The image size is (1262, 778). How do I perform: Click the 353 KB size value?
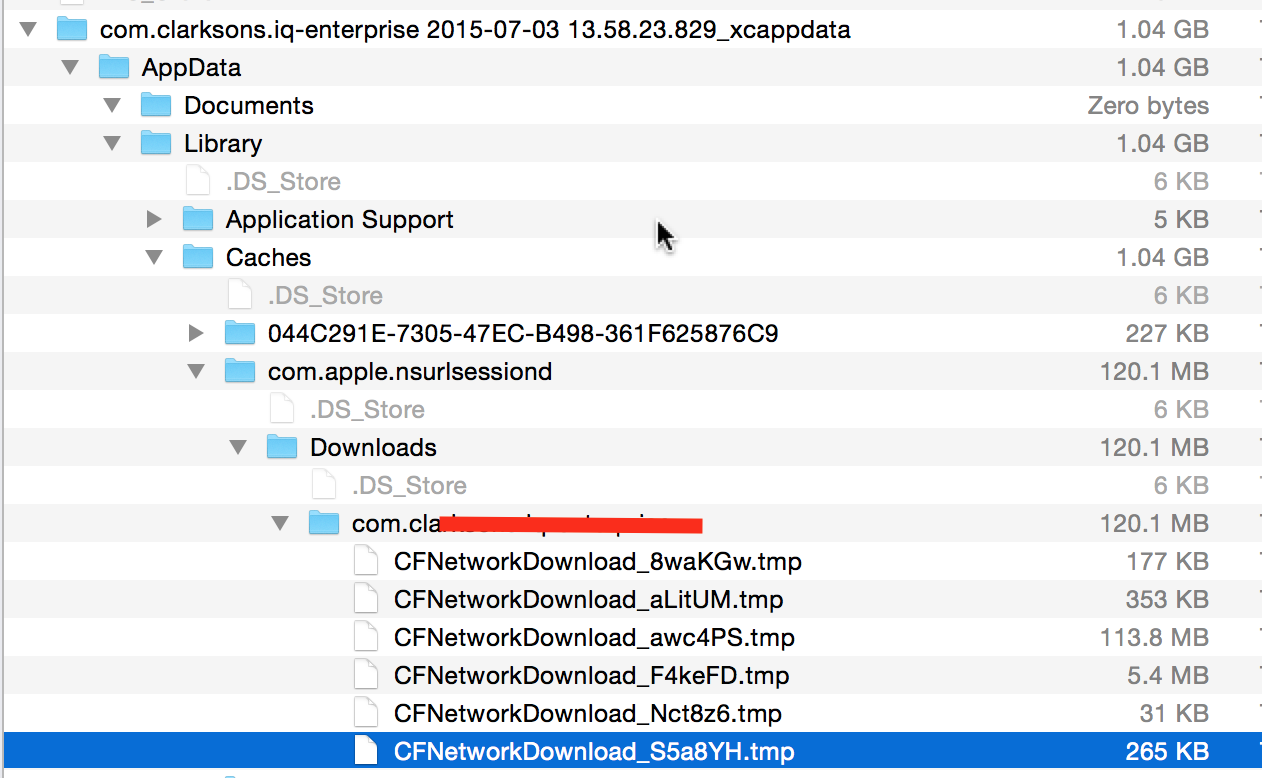coord(1167,600)
